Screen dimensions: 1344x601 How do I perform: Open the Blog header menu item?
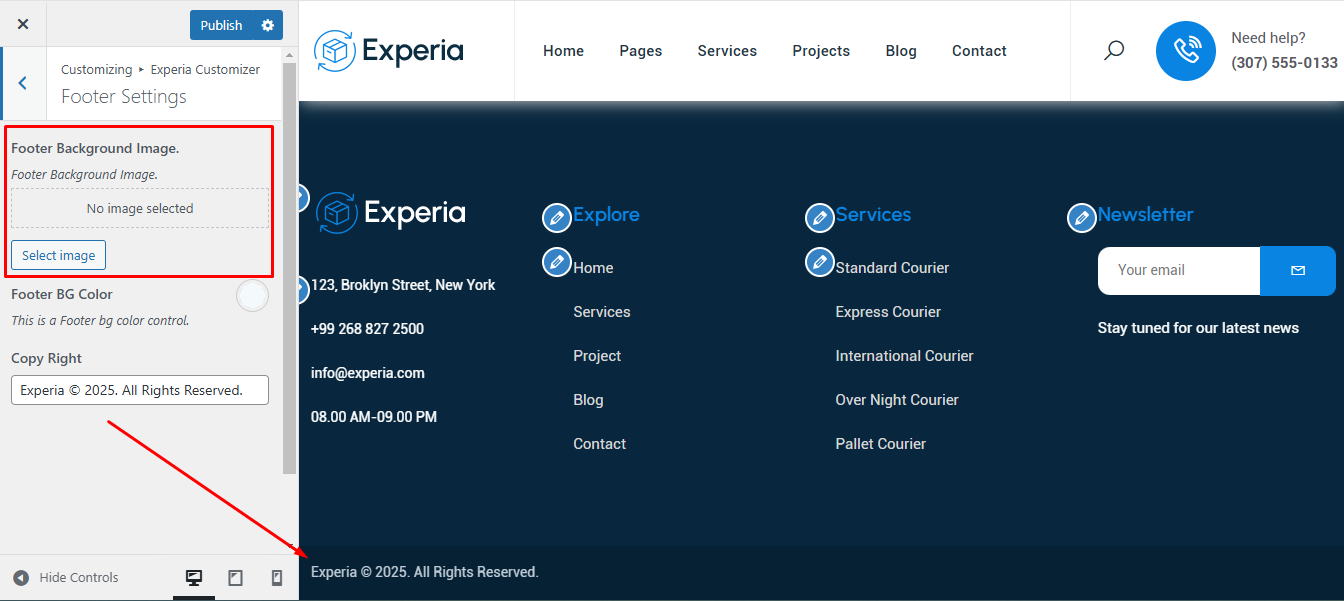[x=901, y=51]
